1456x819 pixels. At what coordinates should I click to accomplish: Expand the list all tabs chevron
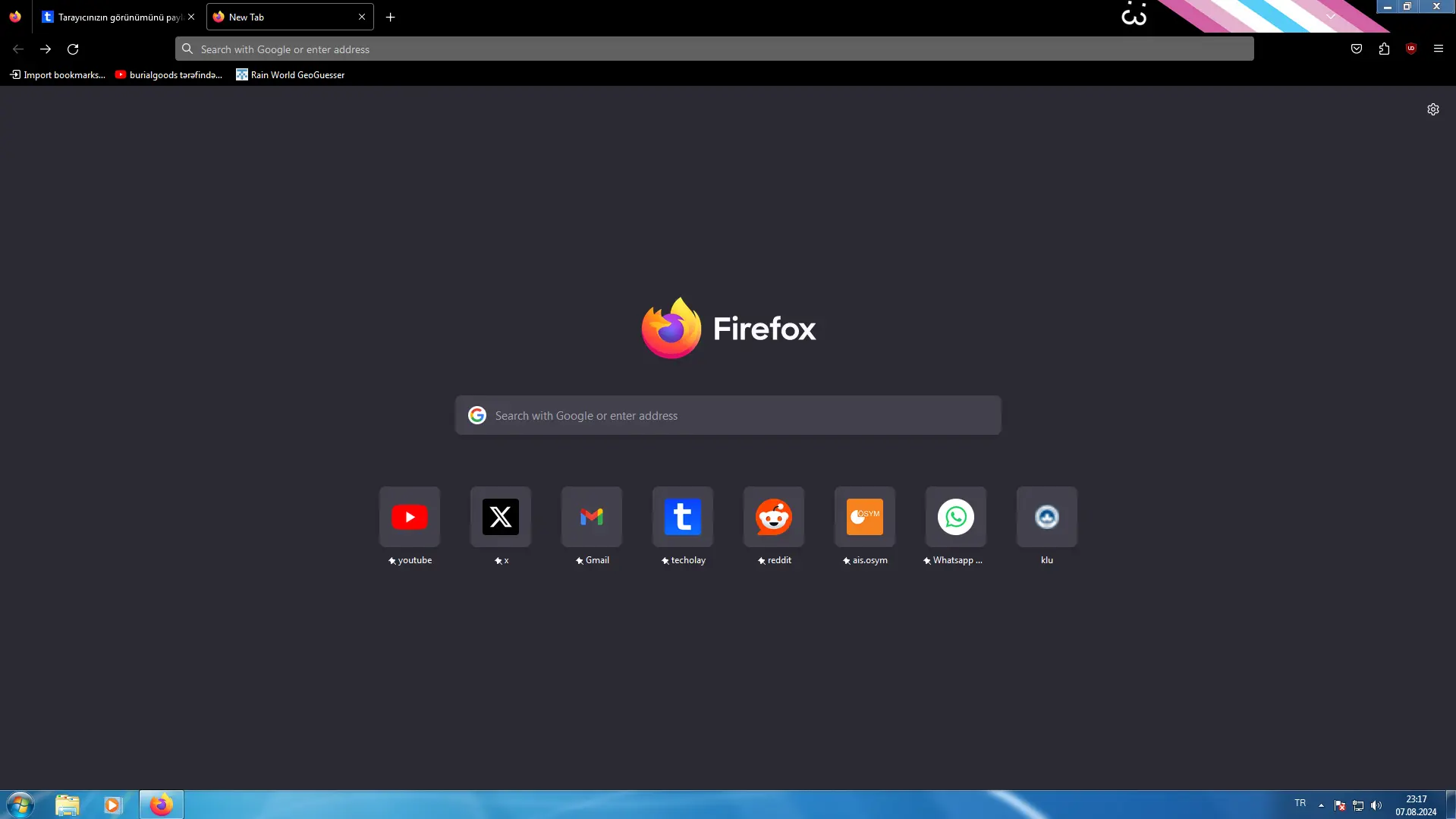[x=1331, y=17]
